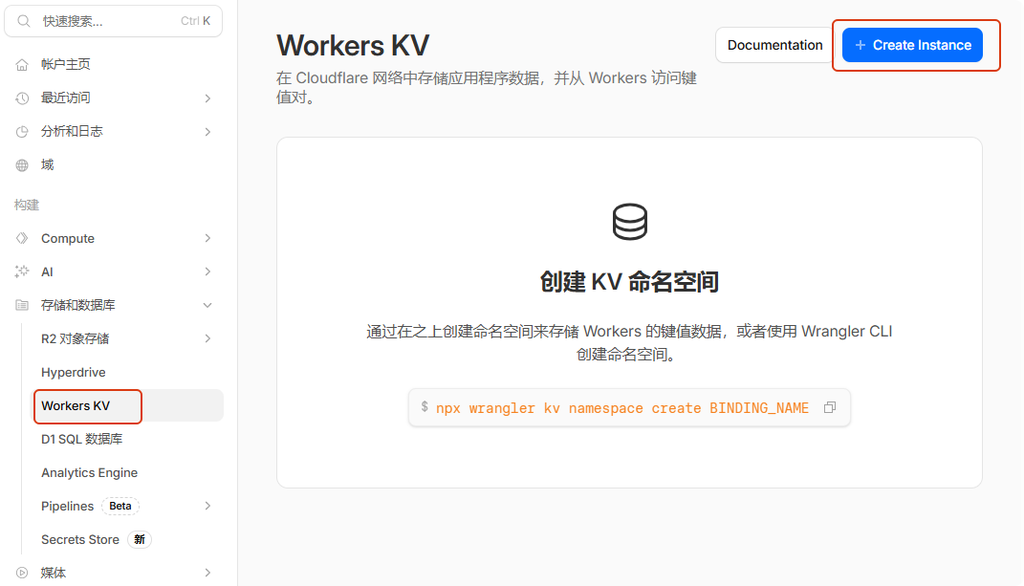
Task: Expand the AI section chevron
Action: click(208, 272)
